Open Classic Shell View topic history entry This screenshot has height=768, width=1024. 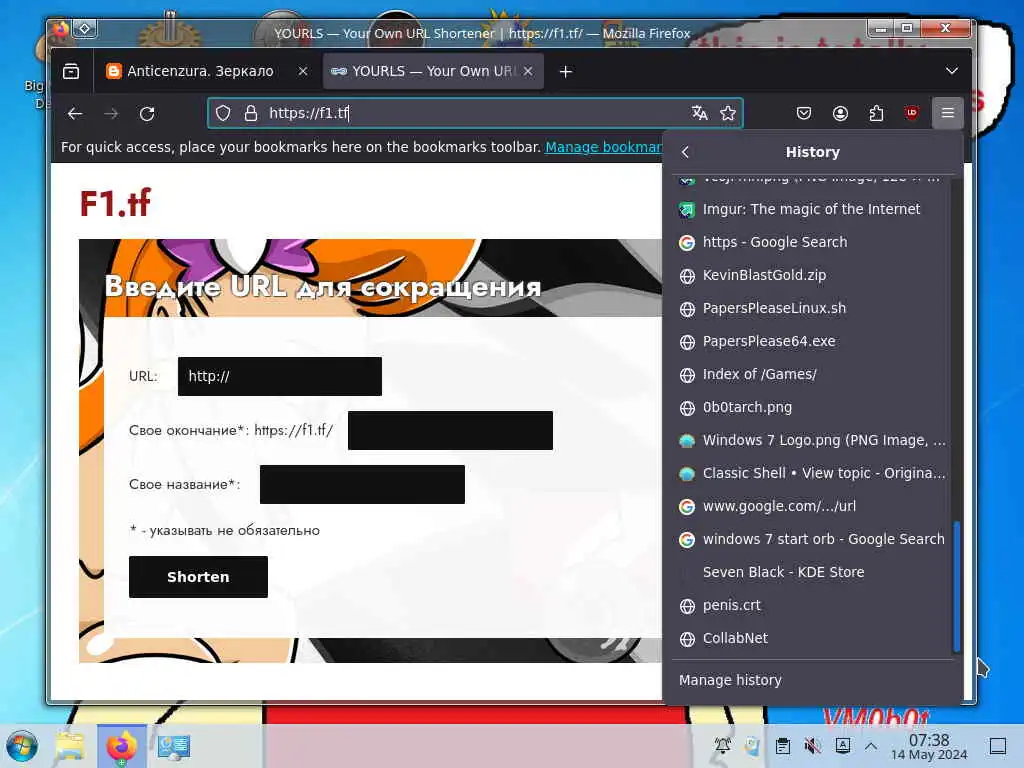812,473
